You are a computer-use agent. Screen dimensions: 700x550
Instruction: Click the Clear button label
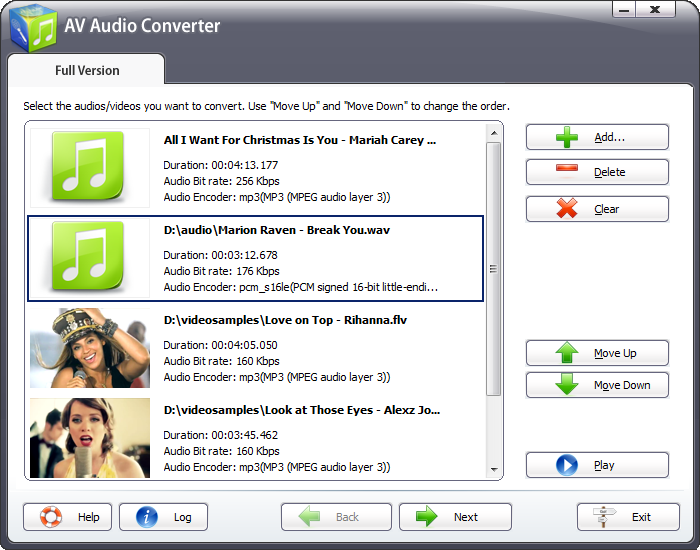point(606,209)
